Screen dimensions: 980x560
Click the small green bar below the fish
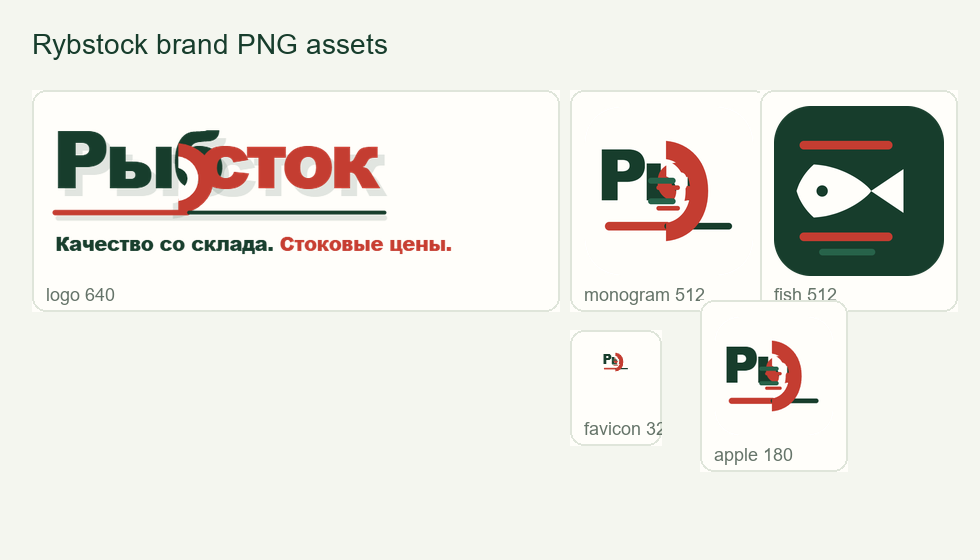pyautogui.click(x=847, y=252)
